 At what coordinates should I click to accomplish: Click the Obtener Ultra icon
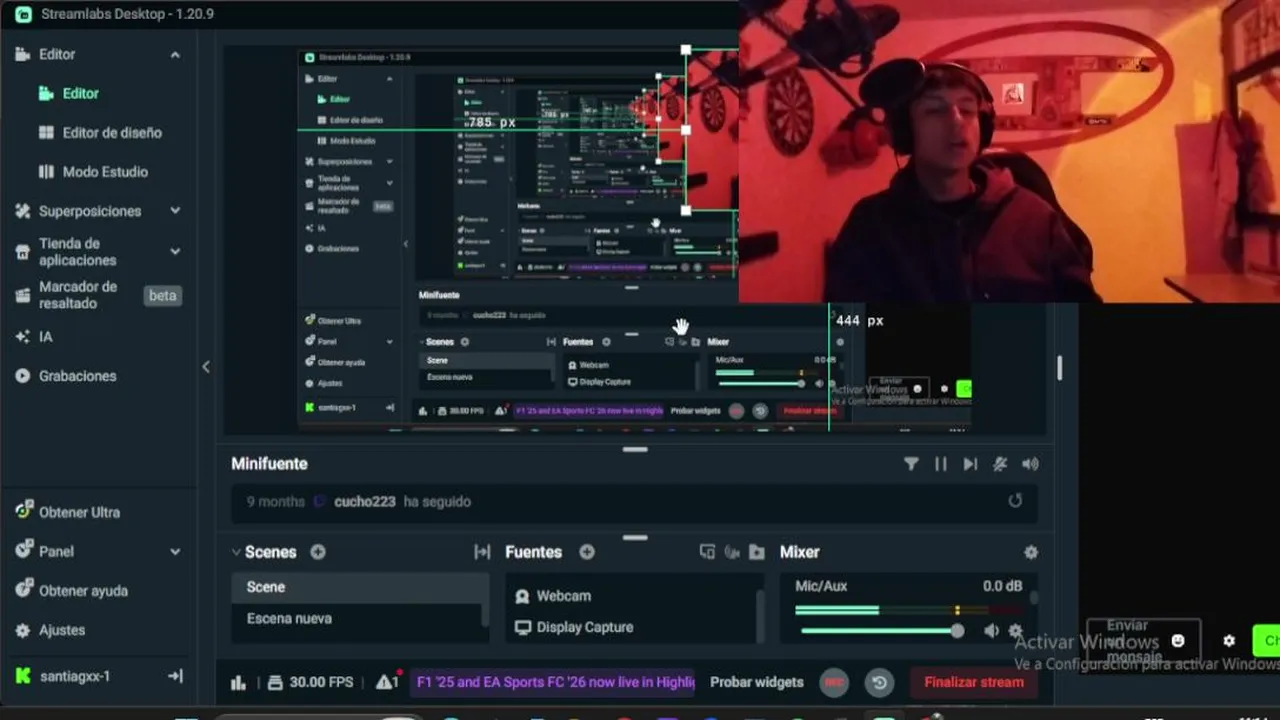24,511
